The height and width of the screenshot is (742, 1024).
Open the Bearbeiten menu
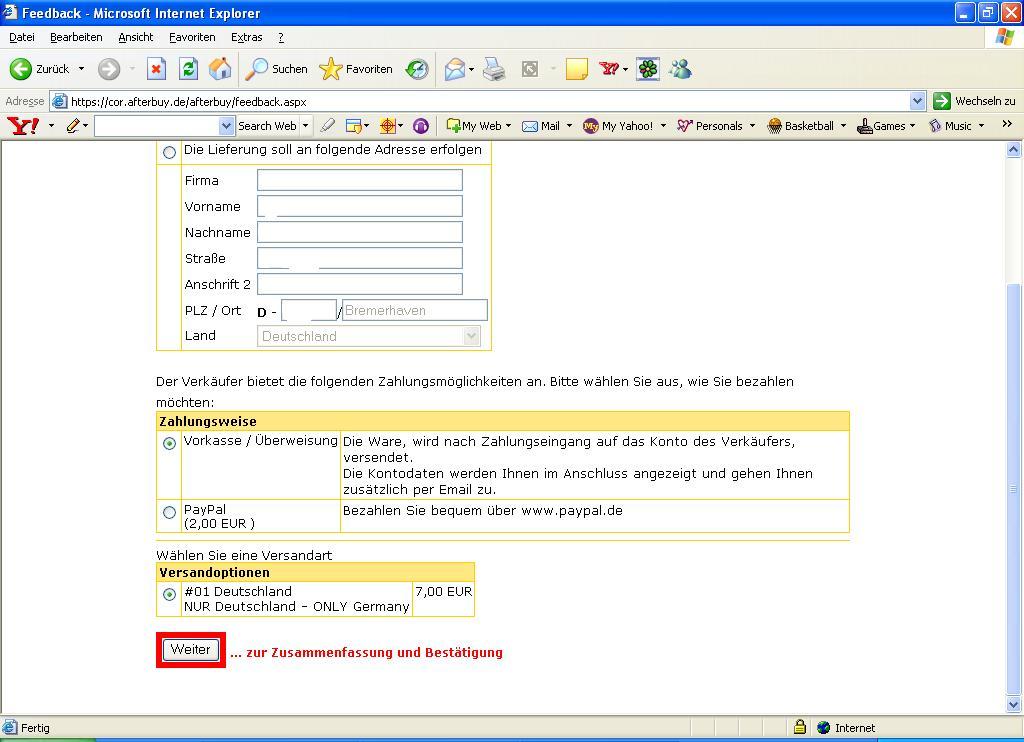click(x=76, y=37)
